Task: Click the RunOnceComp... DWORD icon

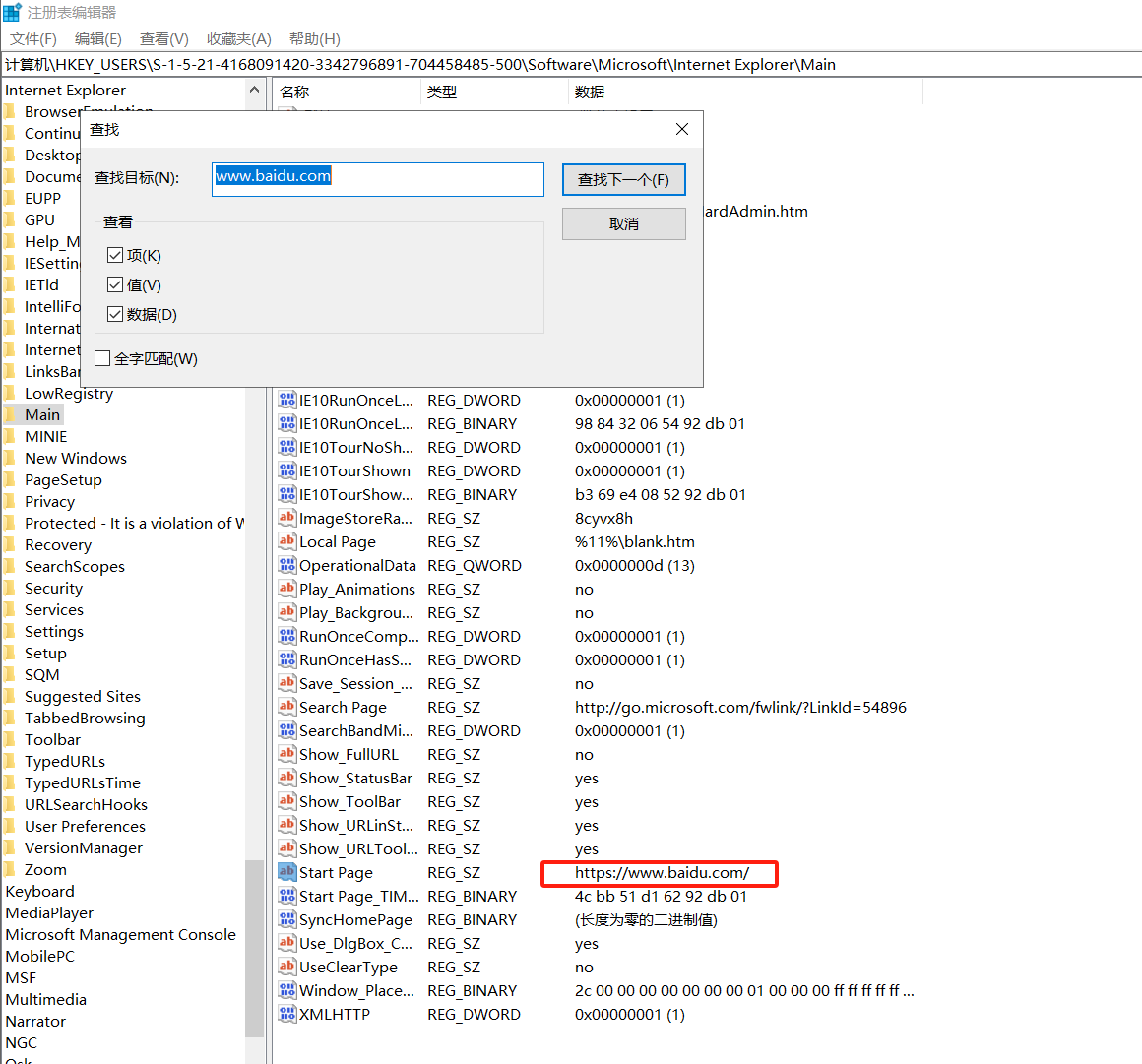Action: pos(286,636)
